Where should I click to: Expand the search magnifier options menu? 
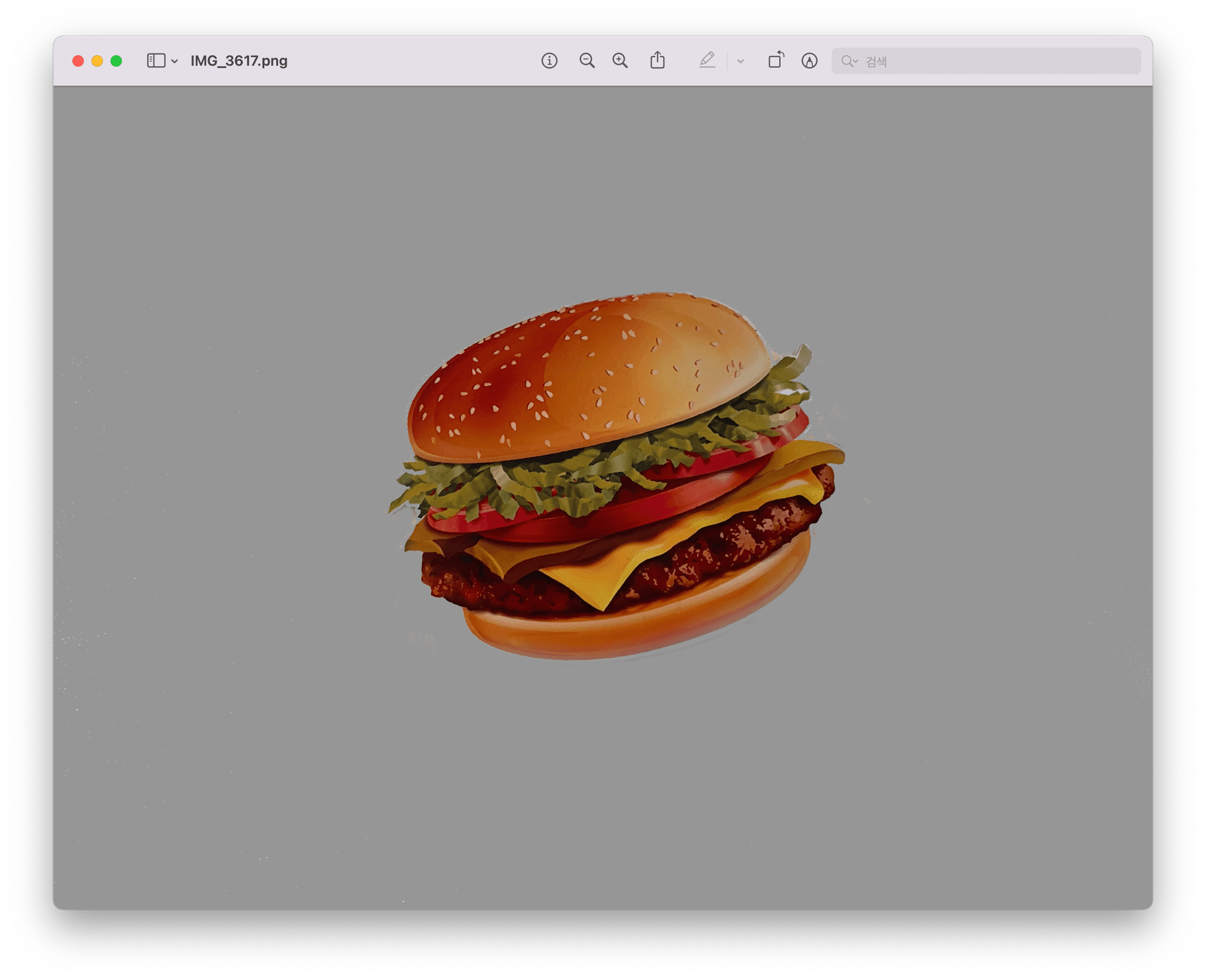(x=849, y=61)
